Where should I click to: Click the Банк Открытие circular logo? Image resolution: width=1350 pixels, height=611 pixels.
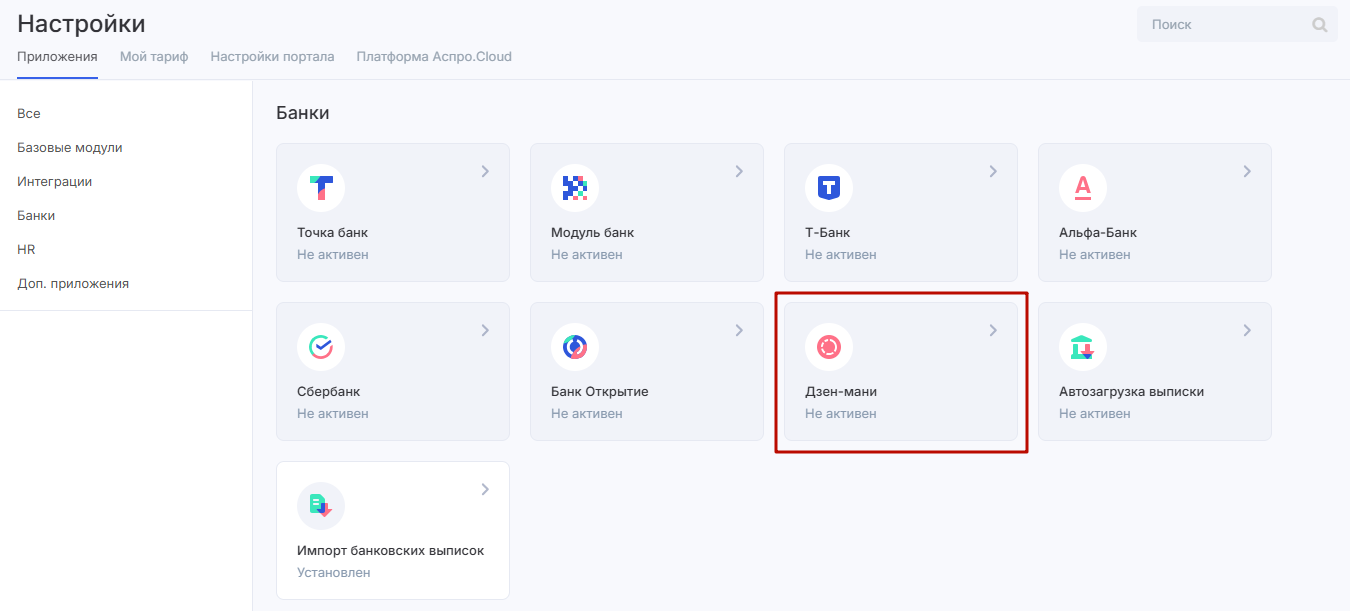(575, 347)
